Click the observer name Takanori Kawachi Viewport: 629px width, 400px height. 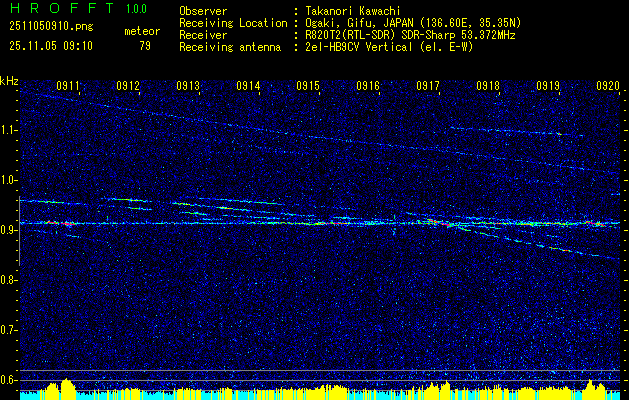point(352,11)
